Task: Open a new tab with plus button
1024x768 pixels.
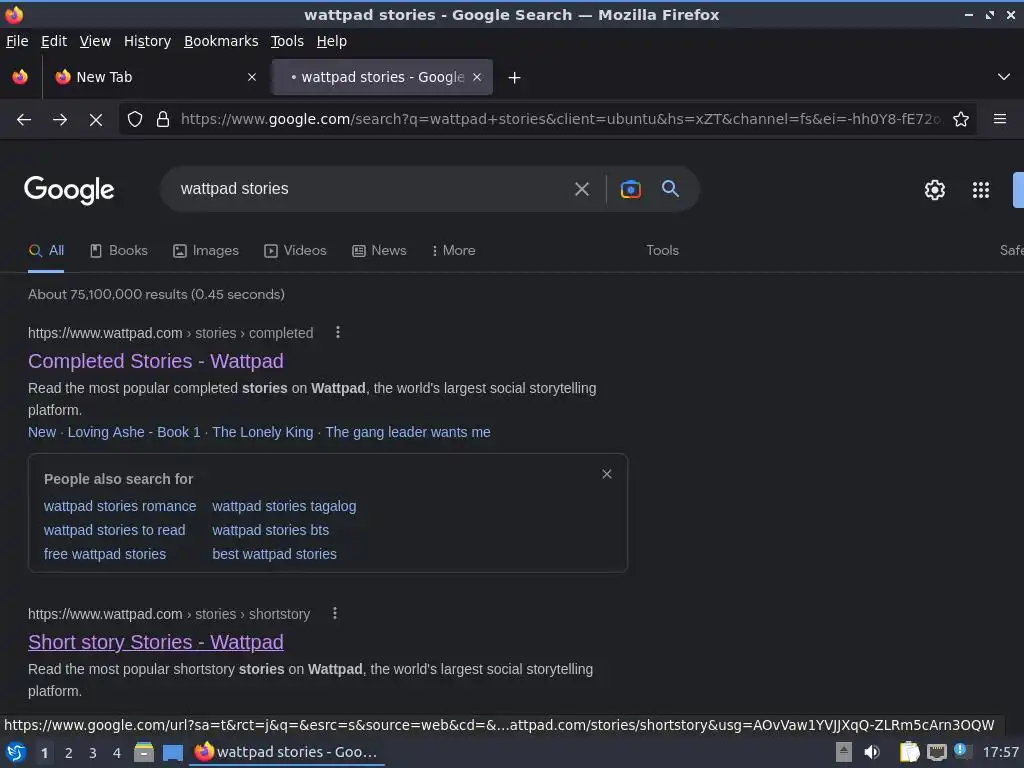Action: tap(515, 78)
